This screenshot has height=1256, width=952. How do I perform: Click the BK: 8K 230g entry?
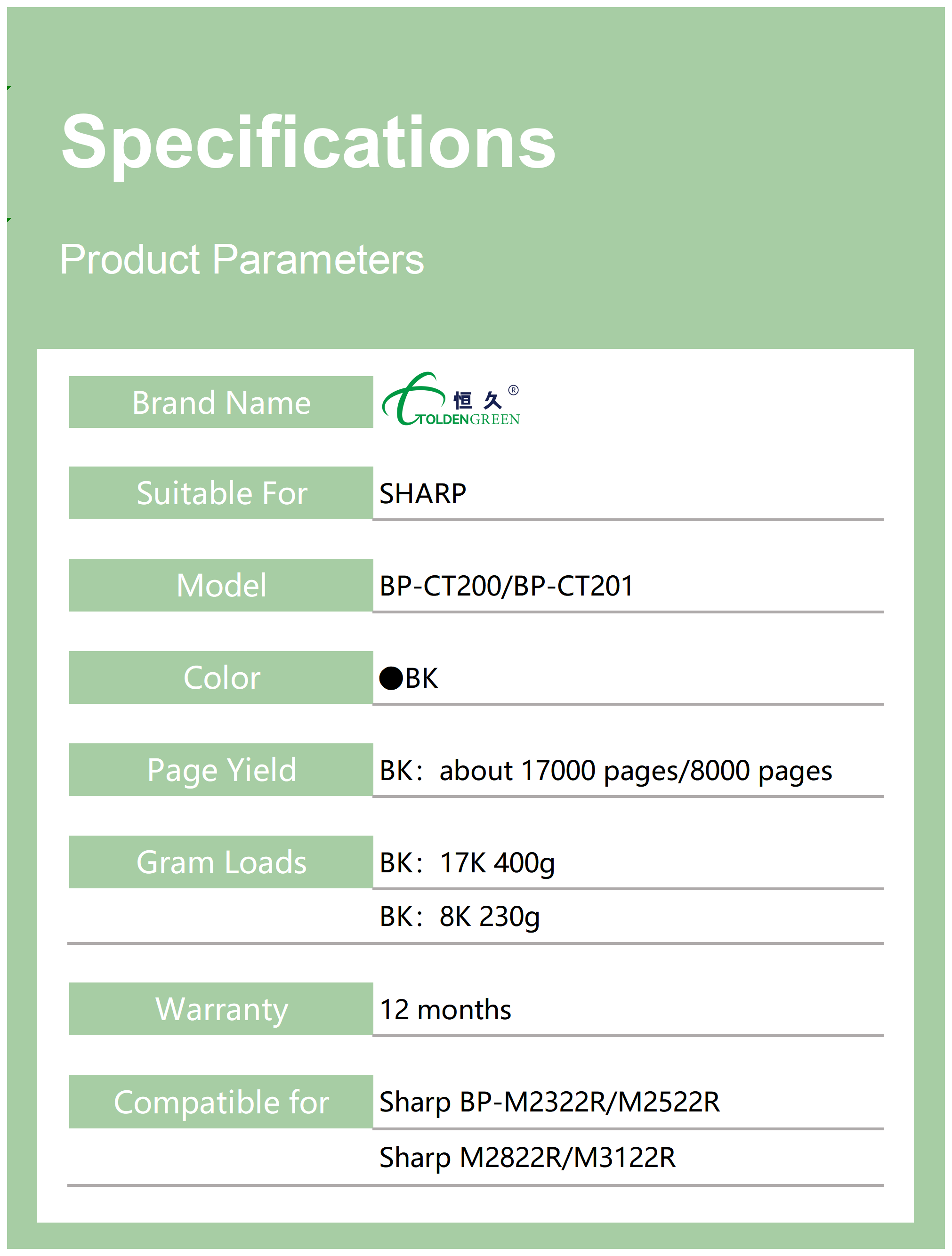460,916
